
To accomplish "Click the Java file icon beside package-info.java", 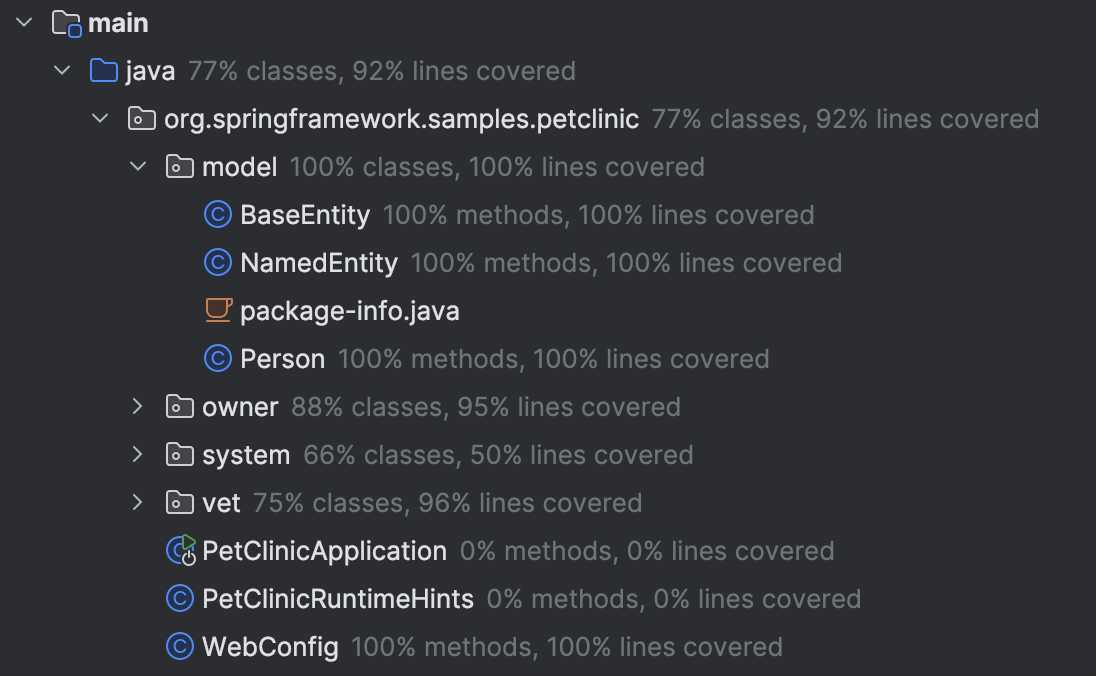I will point(217,310).
